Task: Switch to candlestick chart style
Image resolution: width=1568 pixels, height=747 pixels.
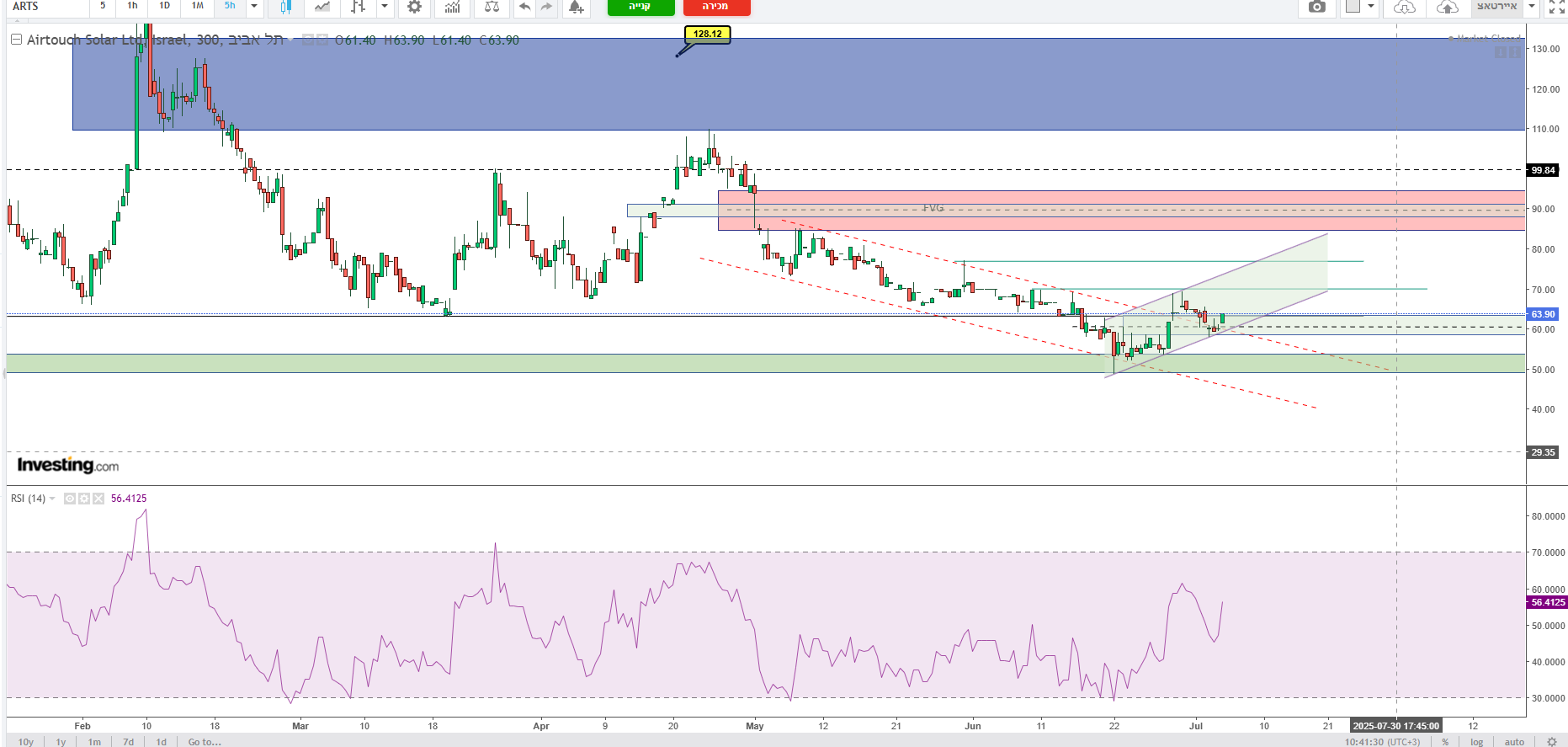Action: 285,7
